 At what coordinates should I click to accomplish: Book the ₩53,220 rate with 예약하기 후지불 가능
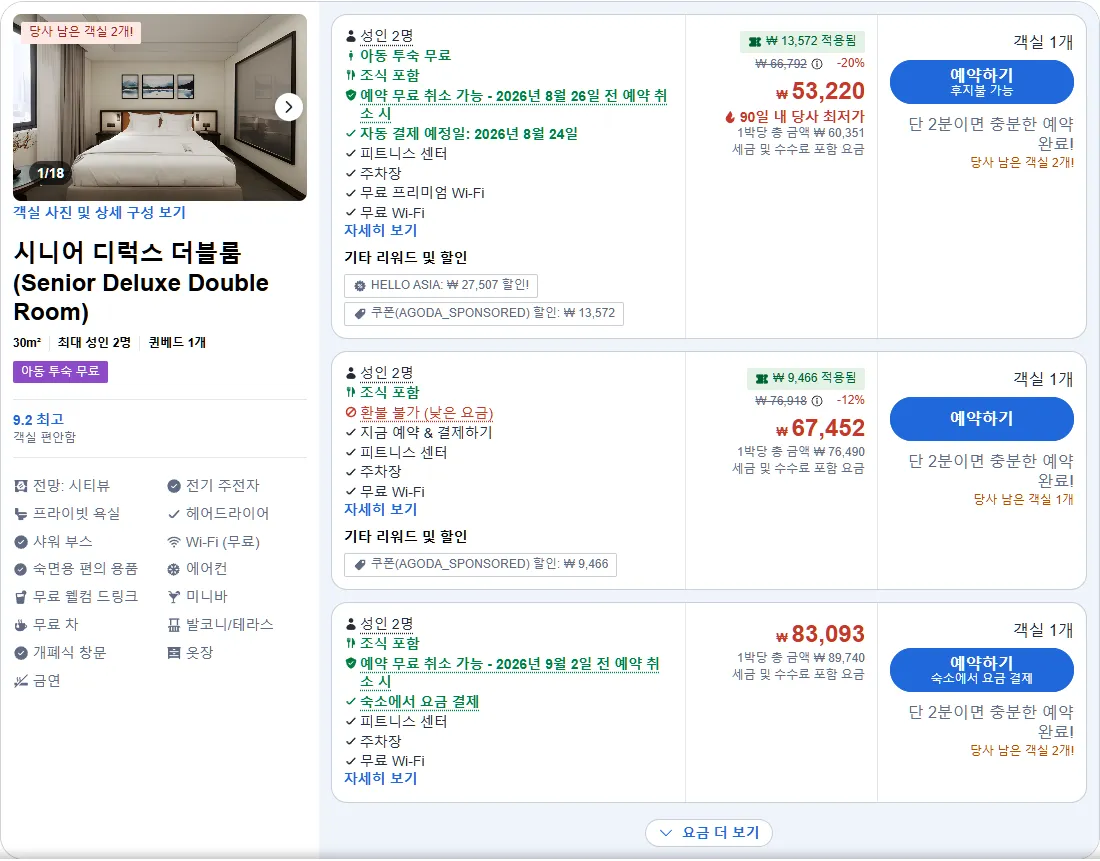981,82
